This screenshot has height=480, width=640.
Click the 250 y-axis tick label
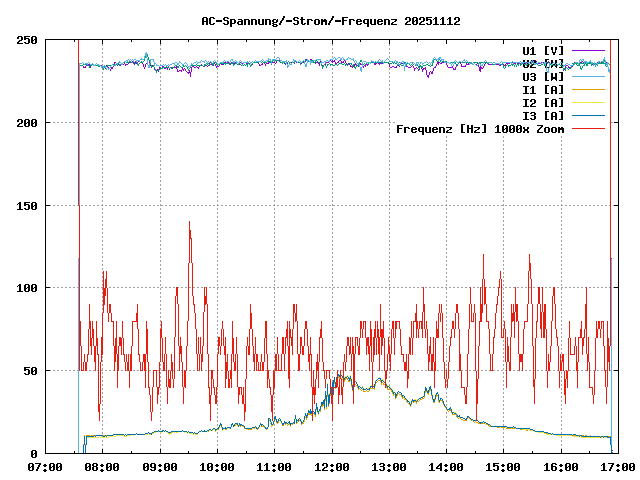click(x=28, y=40)
